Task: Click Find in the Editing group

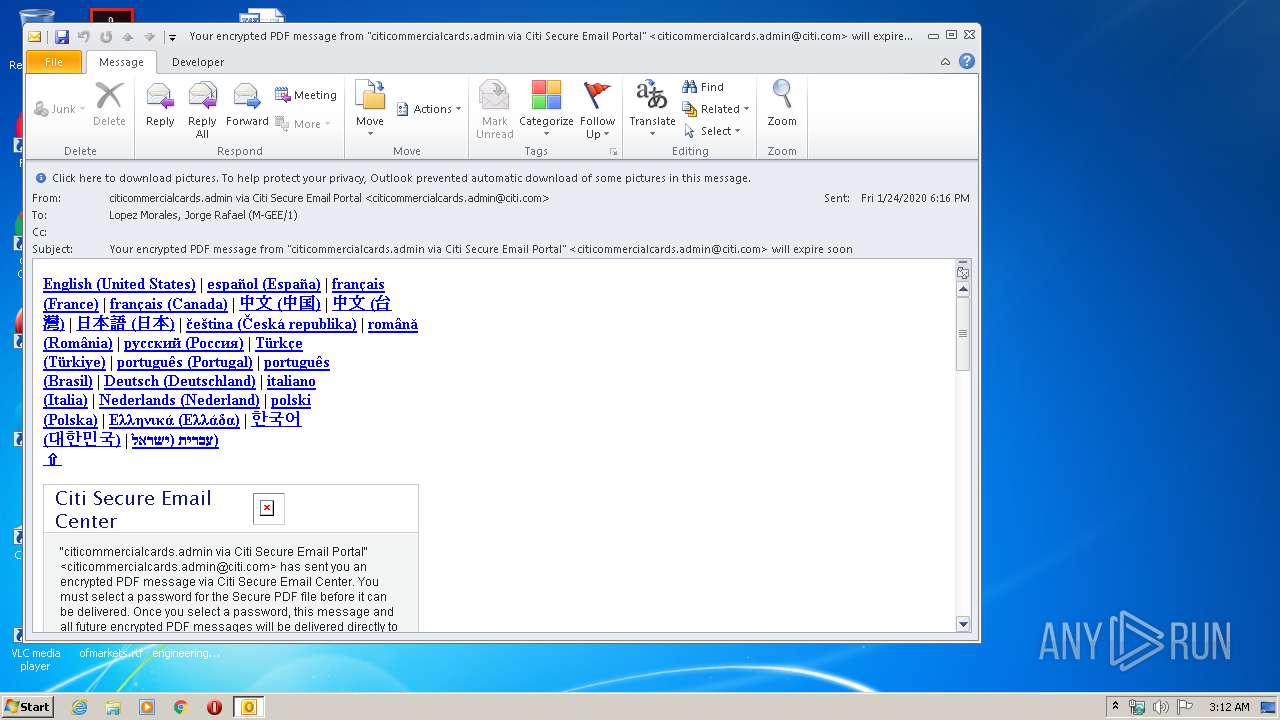Action: pos(703,87)
